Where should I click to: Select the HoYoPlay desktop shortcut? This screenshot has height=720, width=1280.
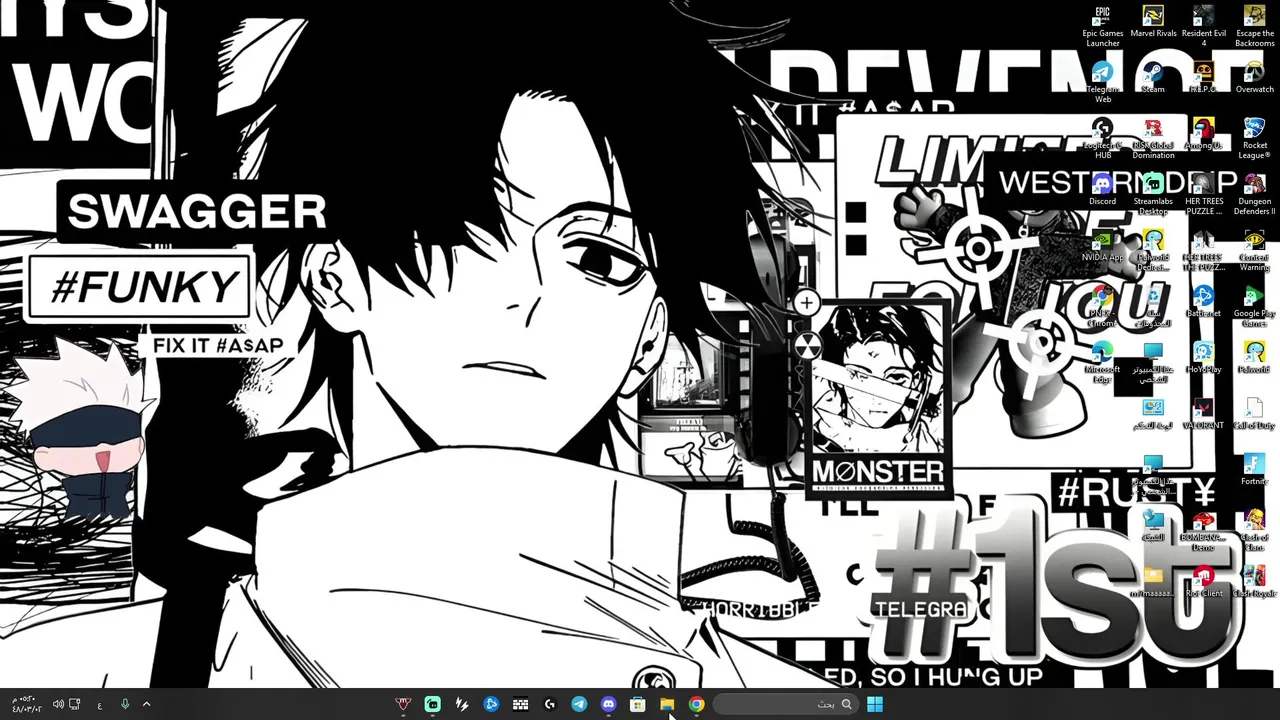pos(1203,358)
